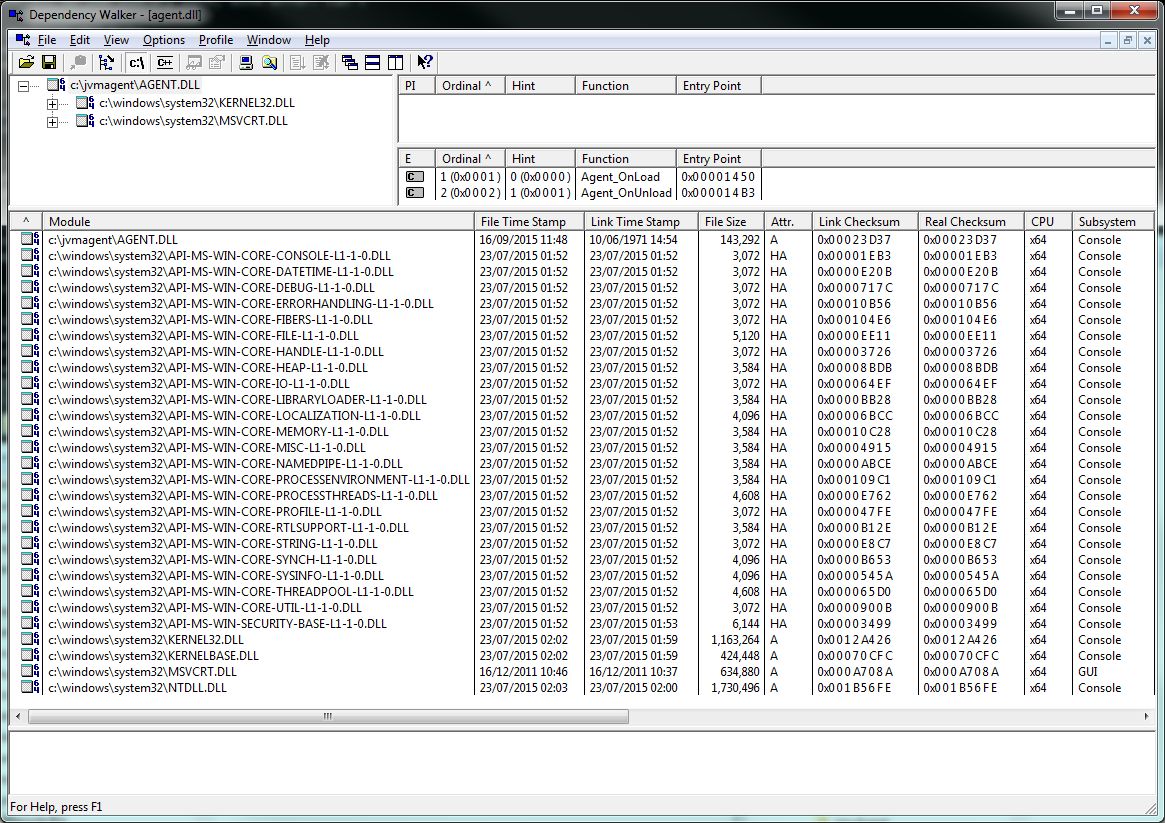Image resolution: width=1165 pixels, height=823 pixels.
Task: Open the View menu
Action: pyautogui.click(x=116, y=40)
